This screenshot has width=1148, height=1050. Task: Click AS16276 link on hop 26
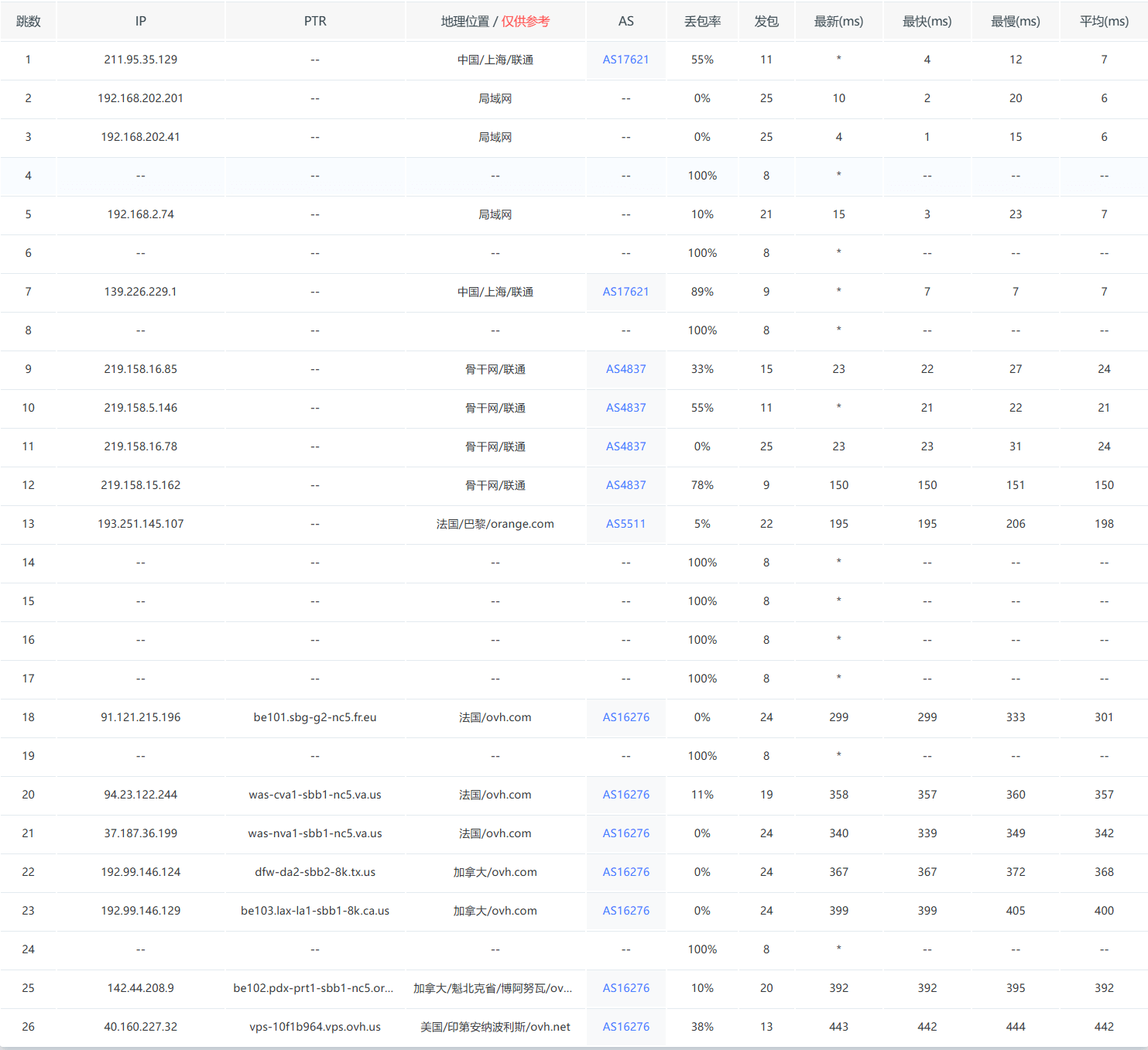(x=625, y=1027)
